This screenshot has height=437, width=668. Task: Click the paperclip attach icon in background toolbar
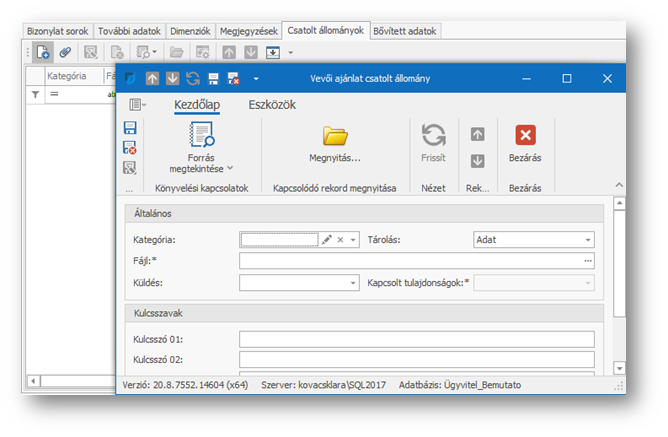click(65, 51)
